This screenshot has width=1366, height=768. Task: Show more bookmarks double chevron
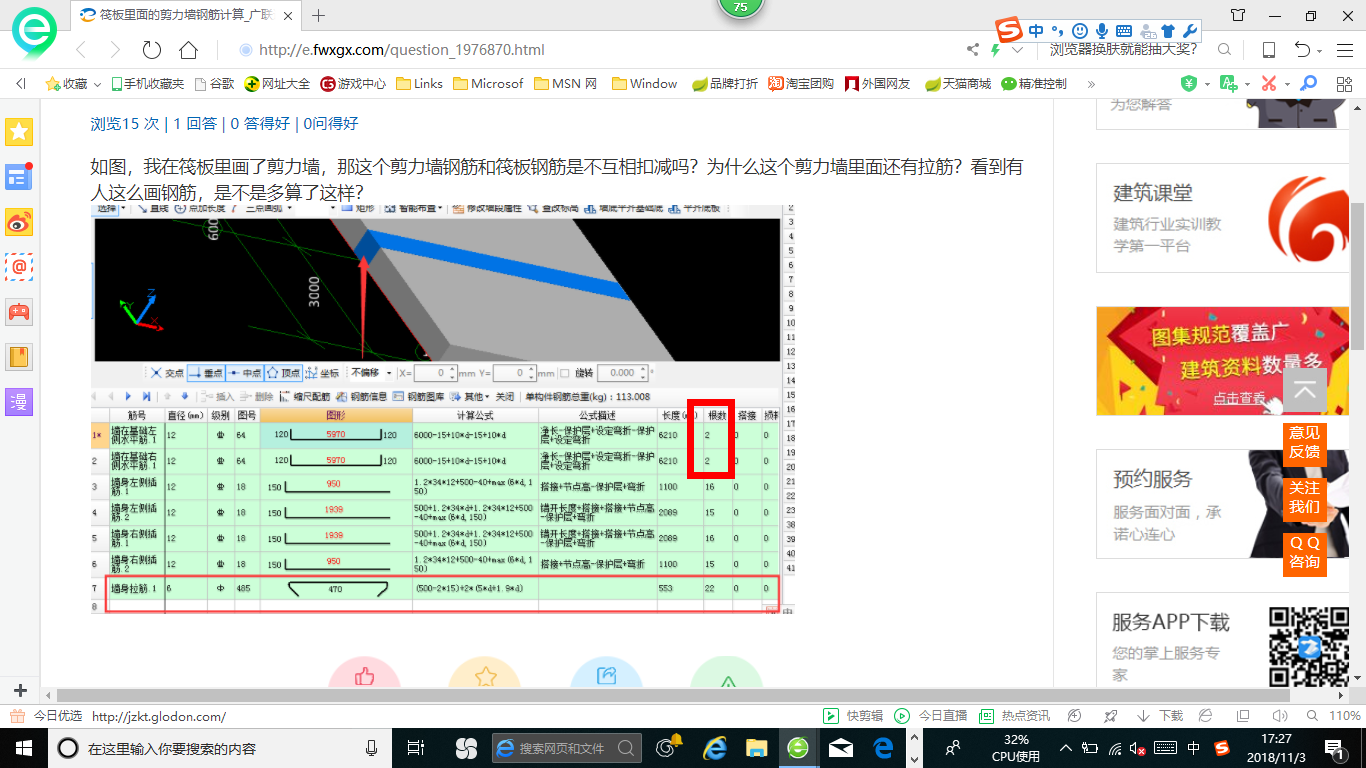click(1091, 84)
